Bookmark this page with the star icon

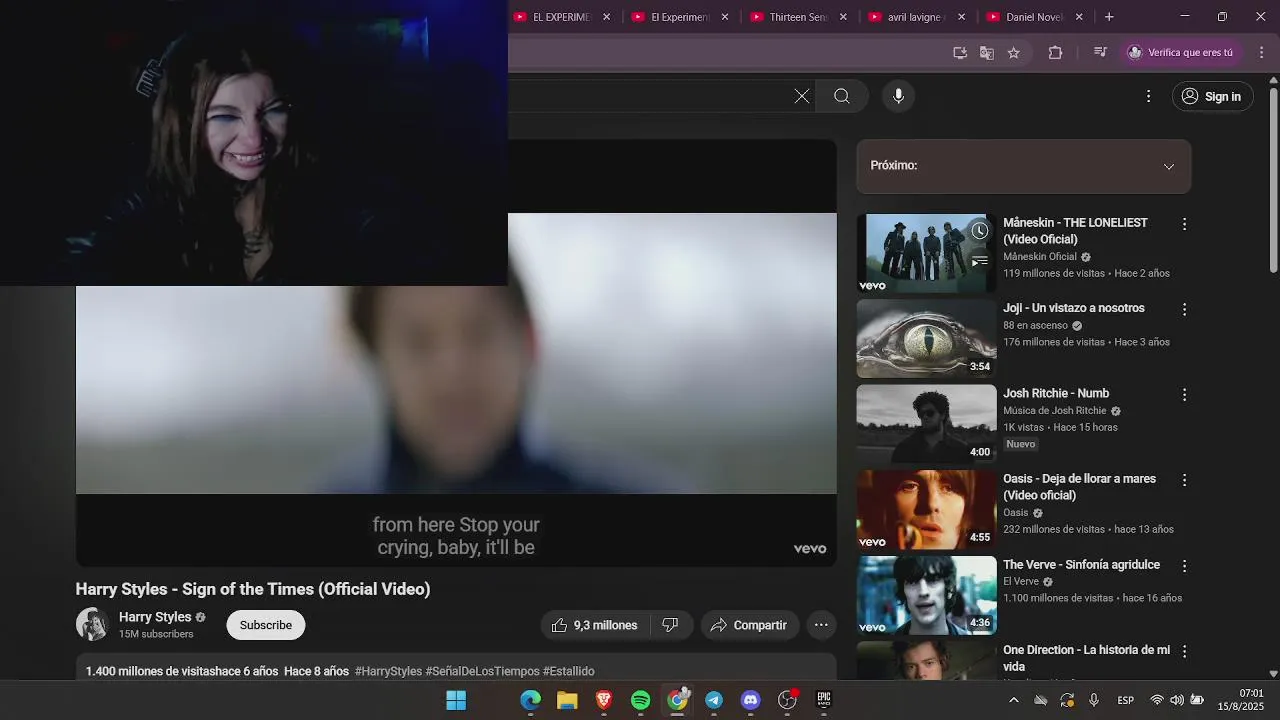(1014, 52)
